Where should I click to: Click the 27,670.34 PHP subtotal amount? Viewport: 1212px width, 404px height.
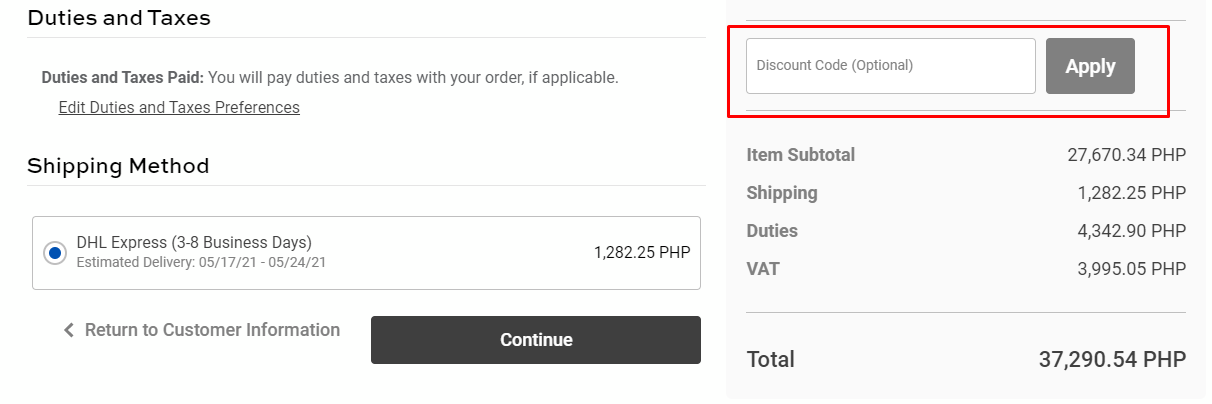point(1126,155)
